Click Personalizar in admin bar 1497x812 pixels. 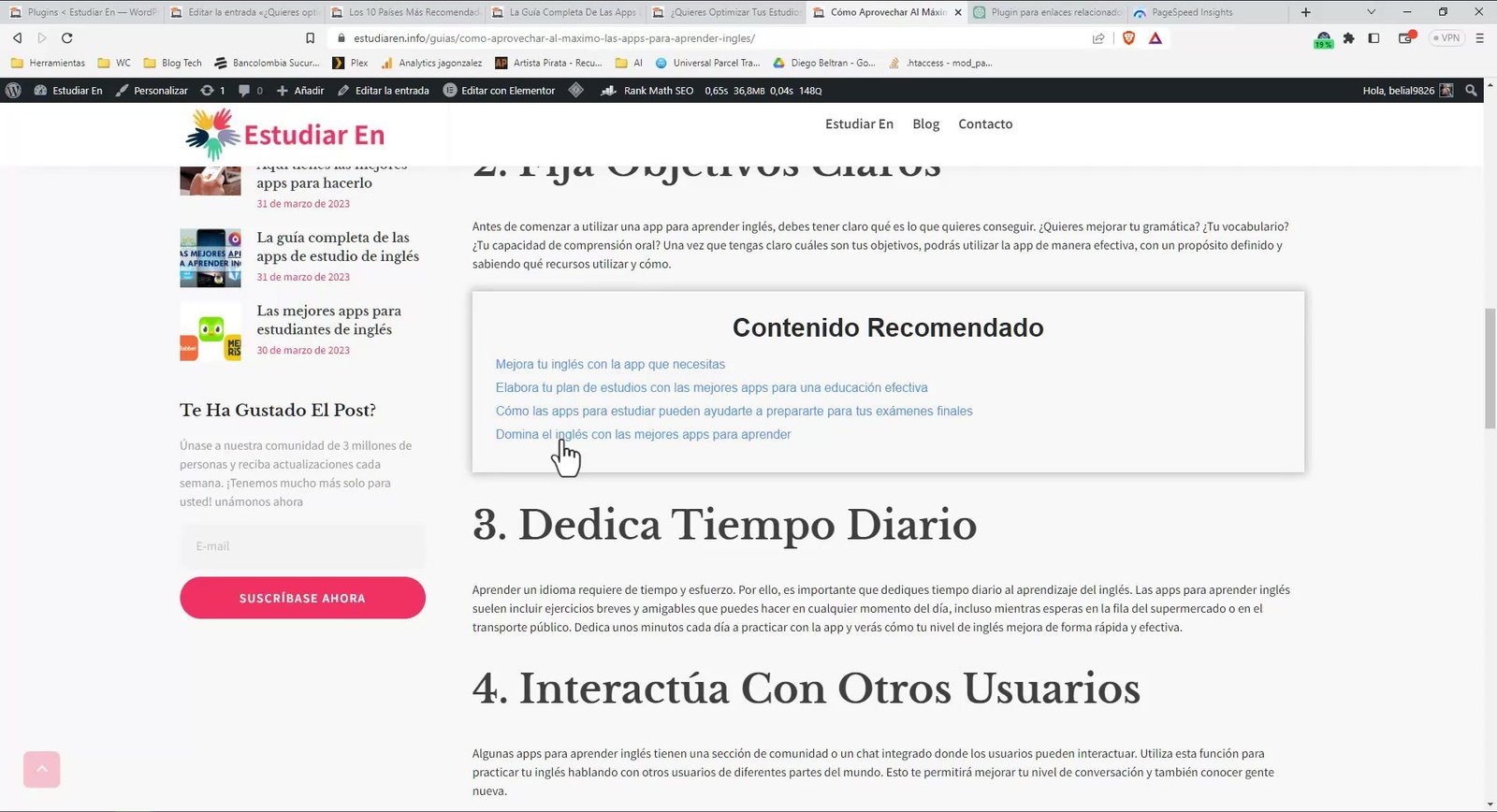(152, 91)
